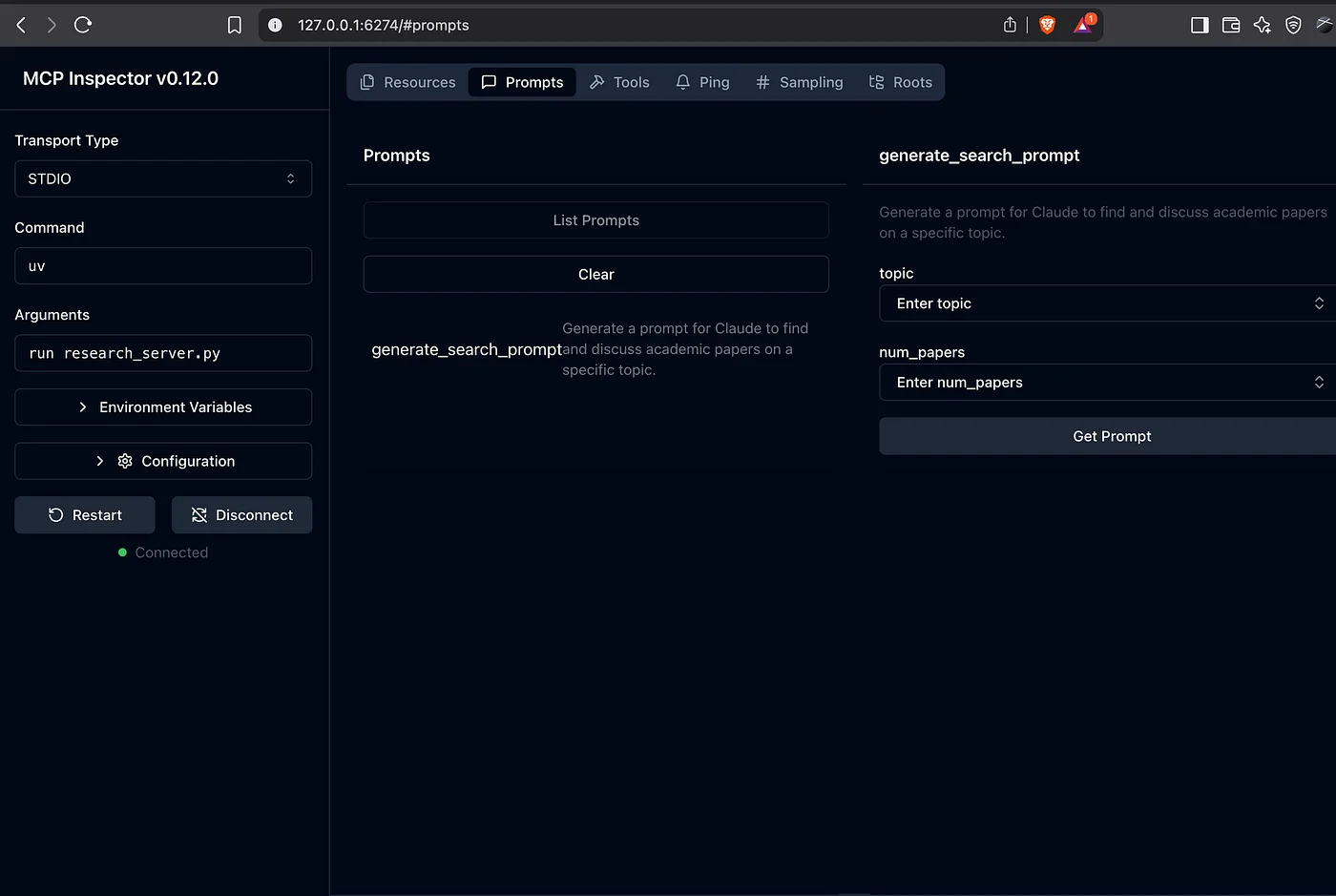Click the Leo AI sparkle icon
Screen dimensions: 1336x896
click(1262, 25)
